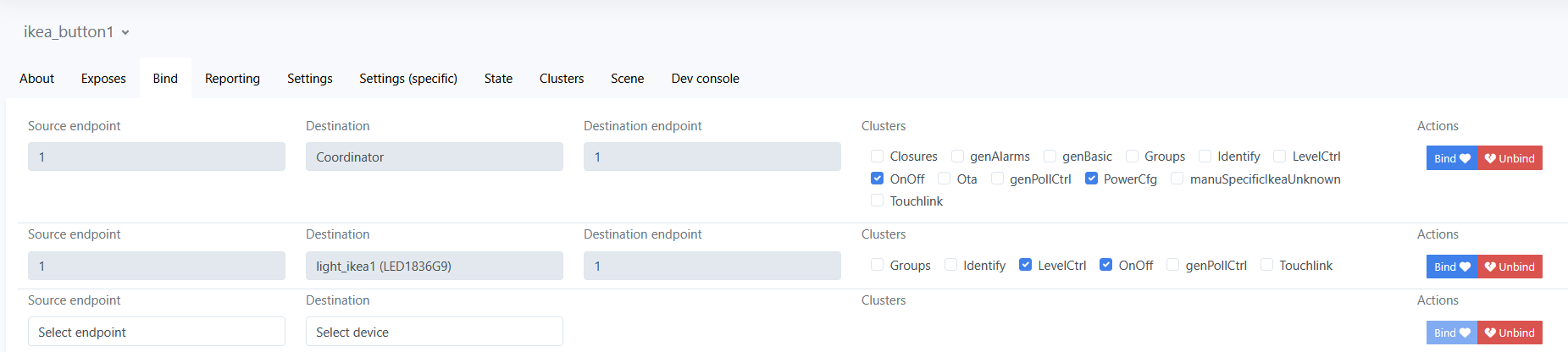Enable genAlarms cluster checkbox
The image size is (1568, 352).
pos(958,157)
